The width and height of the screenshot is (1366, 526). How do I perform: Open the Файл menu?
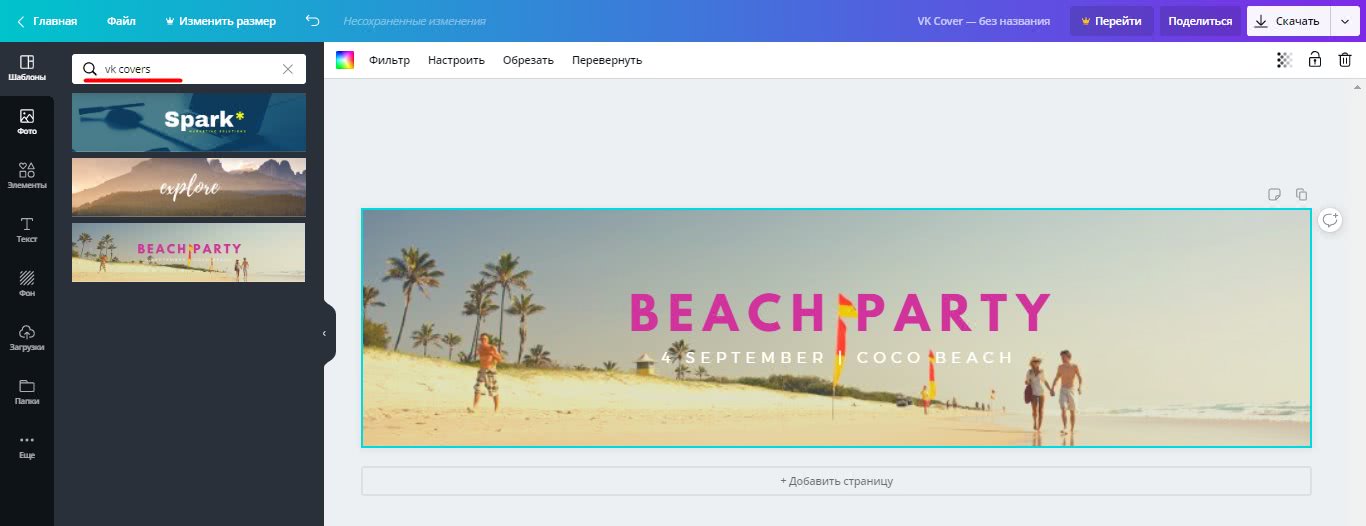pyautogui.click(x=121, y=21)
